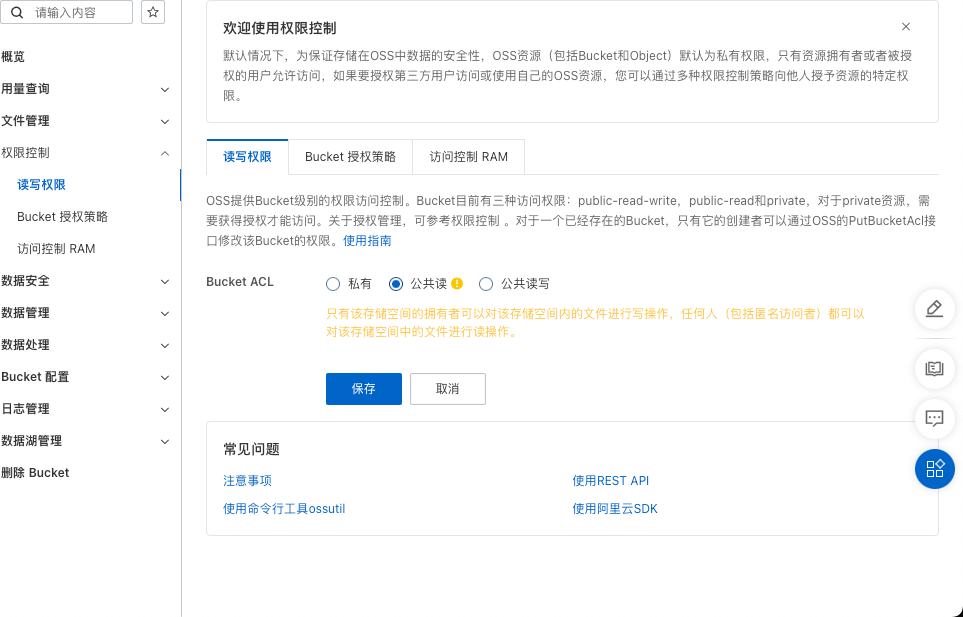Viewport: 963px width, 617px height.
Task: Click the 数据安全 sidebar label
Action: click(x=25, y=281)
